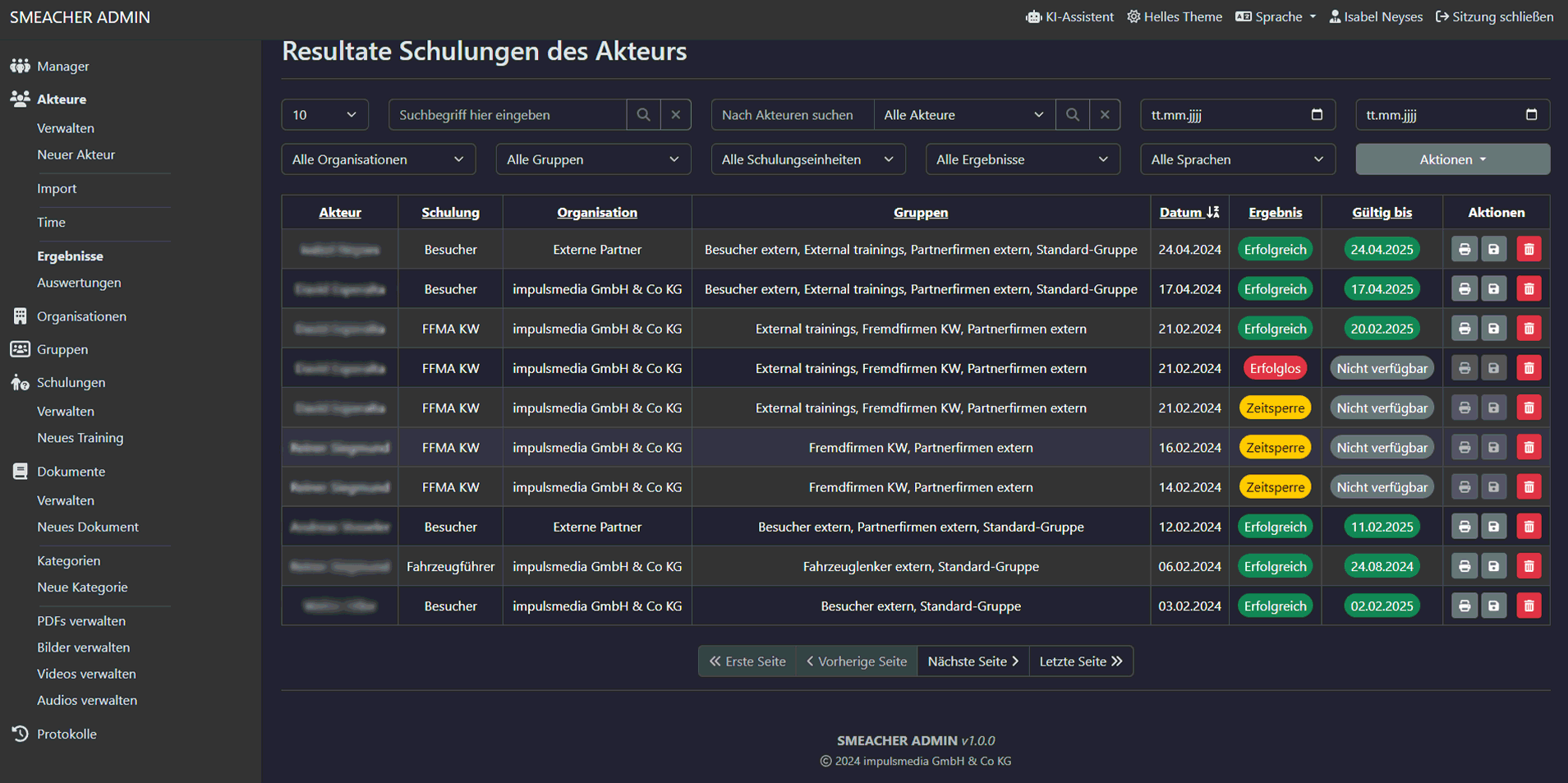
Task: Click search magnifier next to Suchbegriff field
Action: click(644, 115)
